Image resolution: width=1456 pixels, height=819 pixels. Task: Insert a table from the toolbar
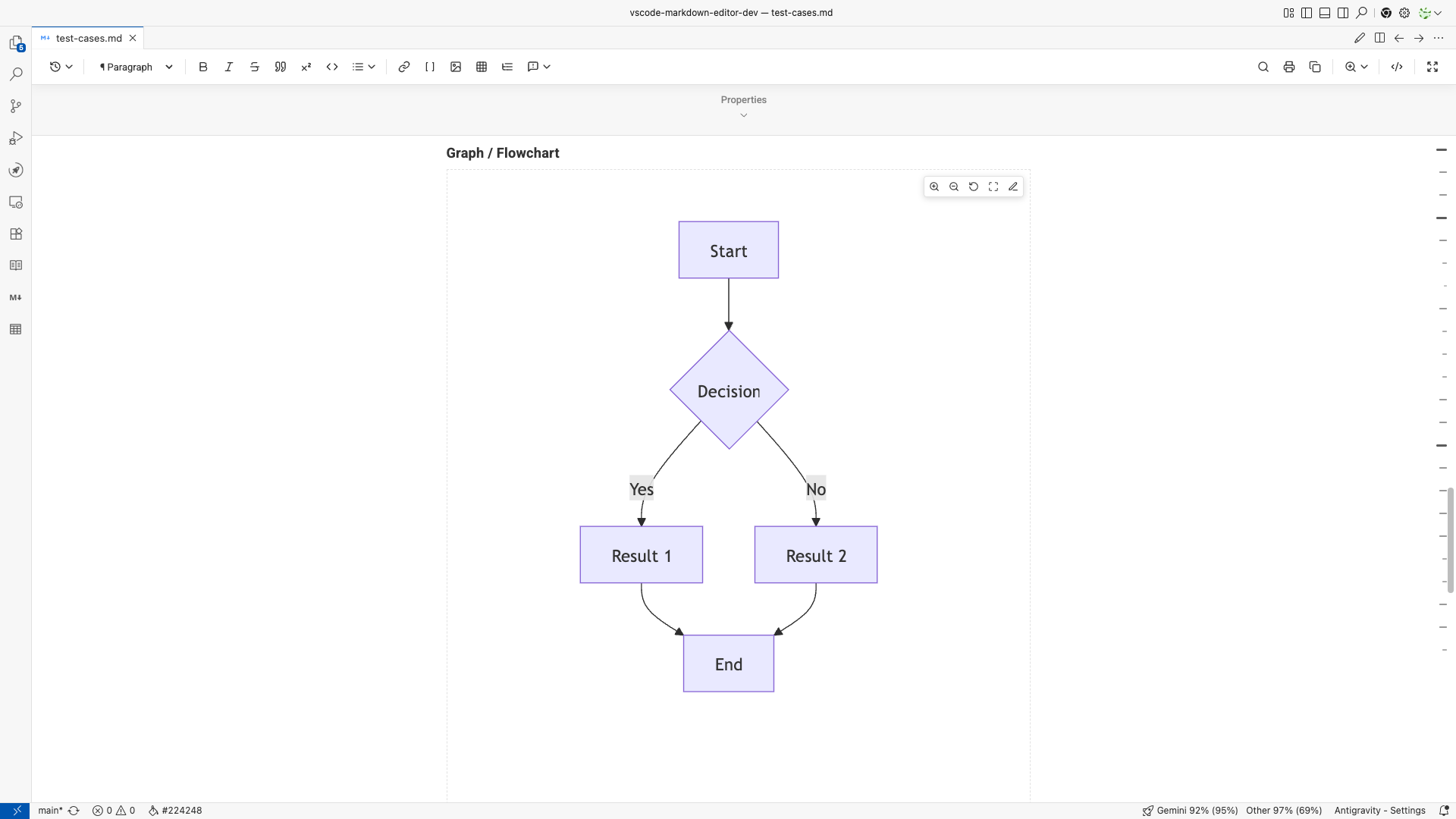[x=482, y=67]
